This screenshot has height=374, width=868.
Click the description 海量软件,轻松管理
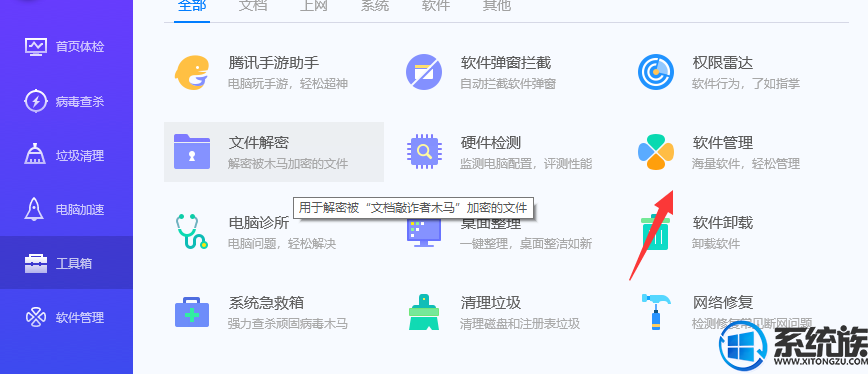(746, 164)
